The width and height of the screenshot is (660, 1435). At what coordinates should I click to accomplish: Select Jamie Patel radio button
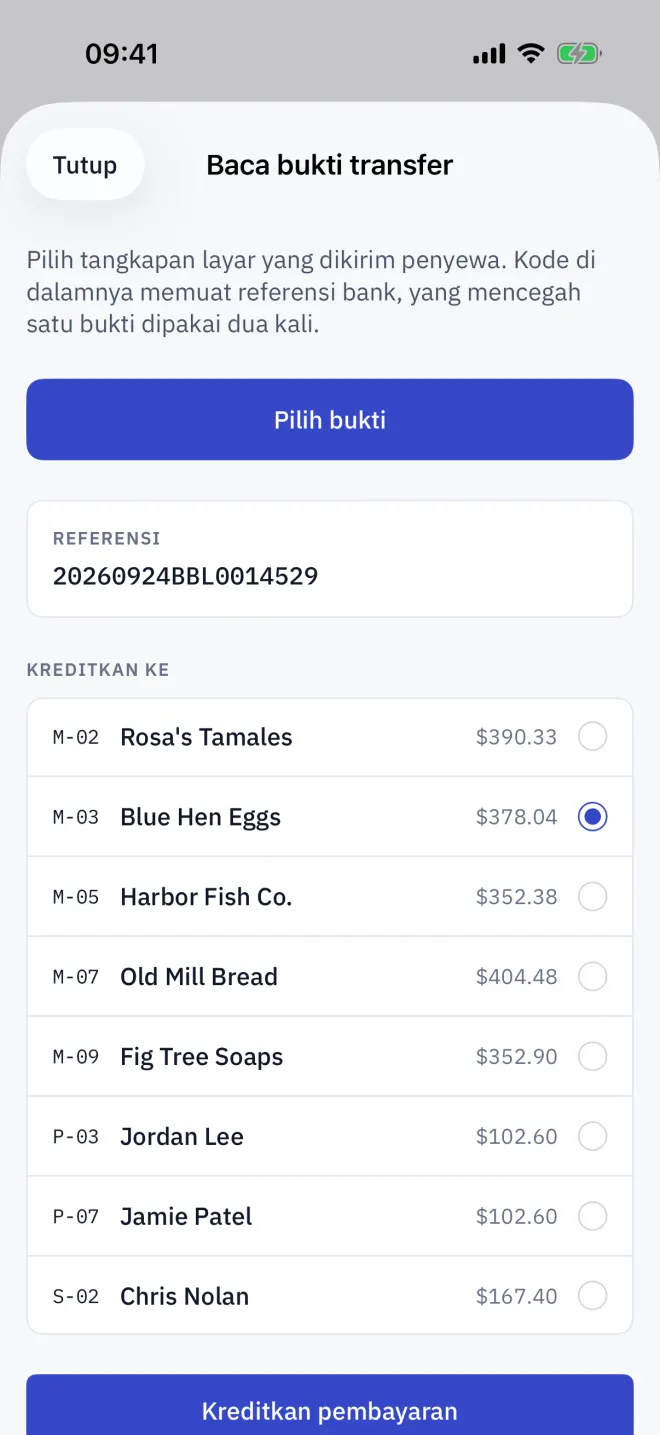(x=592, y=1217)
